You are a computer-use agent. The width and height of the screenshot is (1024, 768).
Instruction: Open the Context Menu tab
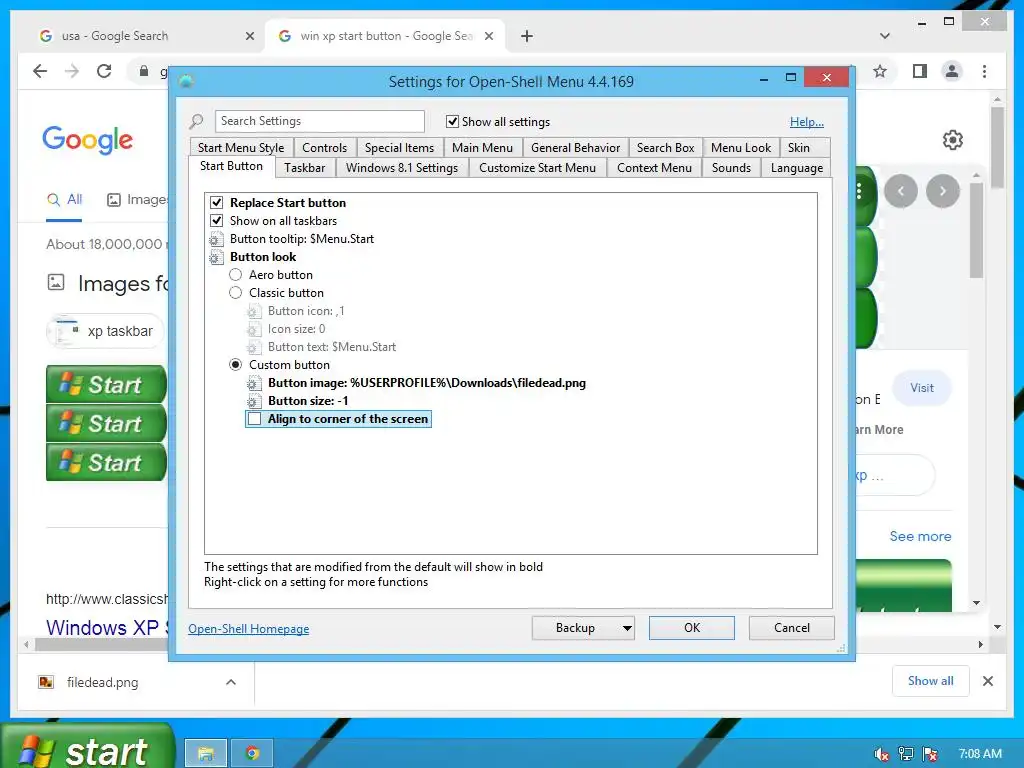click(x=654, y=168)
